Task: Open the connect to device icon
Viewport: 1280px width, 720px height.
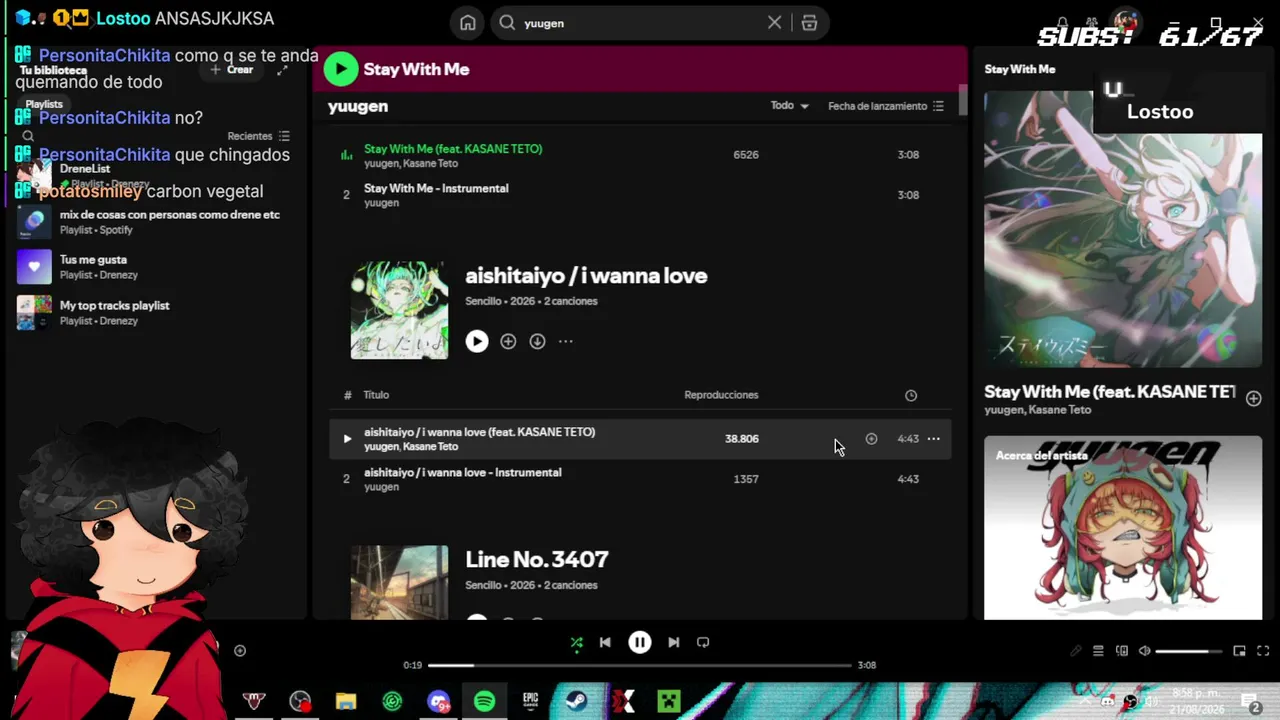Action: (x=1122, y=651)
